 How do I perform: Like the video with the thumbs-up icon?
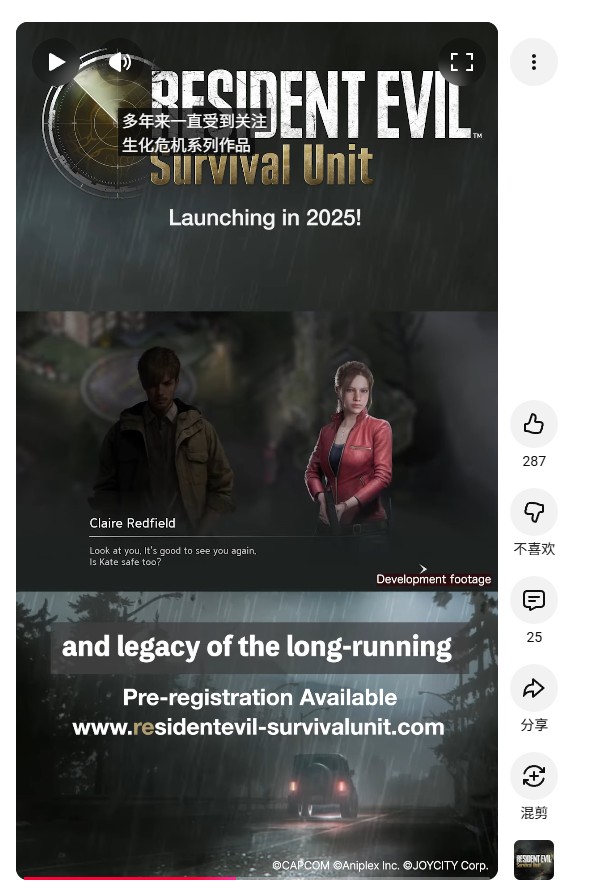coord(534,424)
